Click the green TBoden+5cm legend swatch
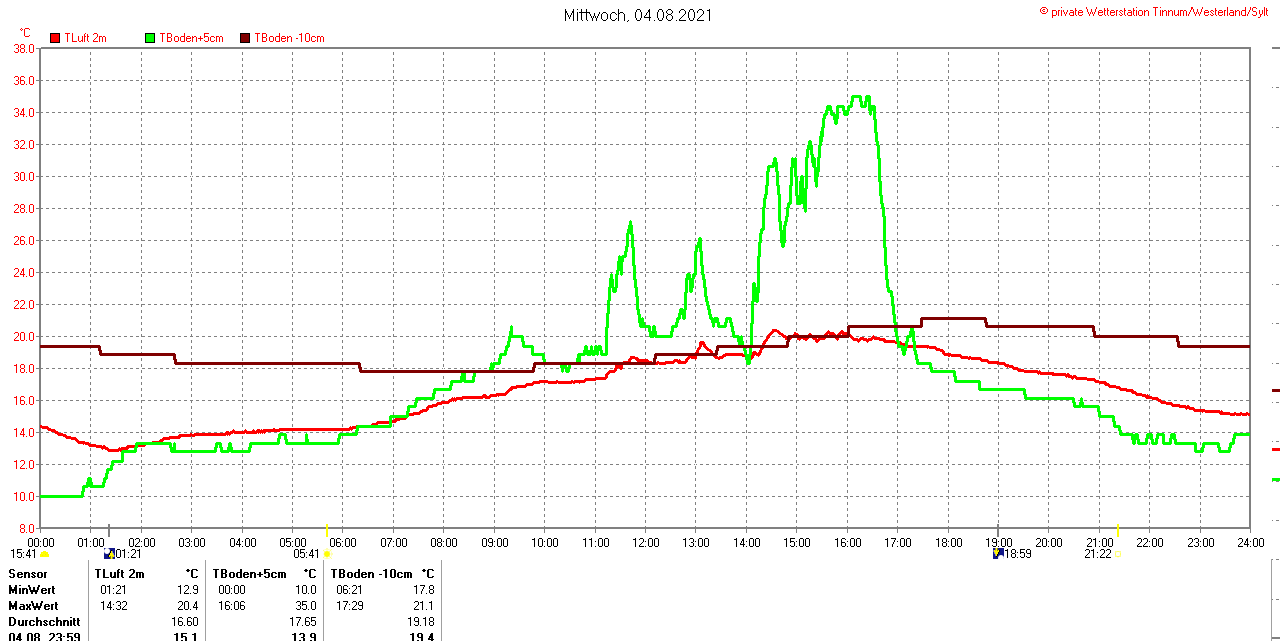Viewport: 1280px width, 641px height. click(x=151, y=38)
